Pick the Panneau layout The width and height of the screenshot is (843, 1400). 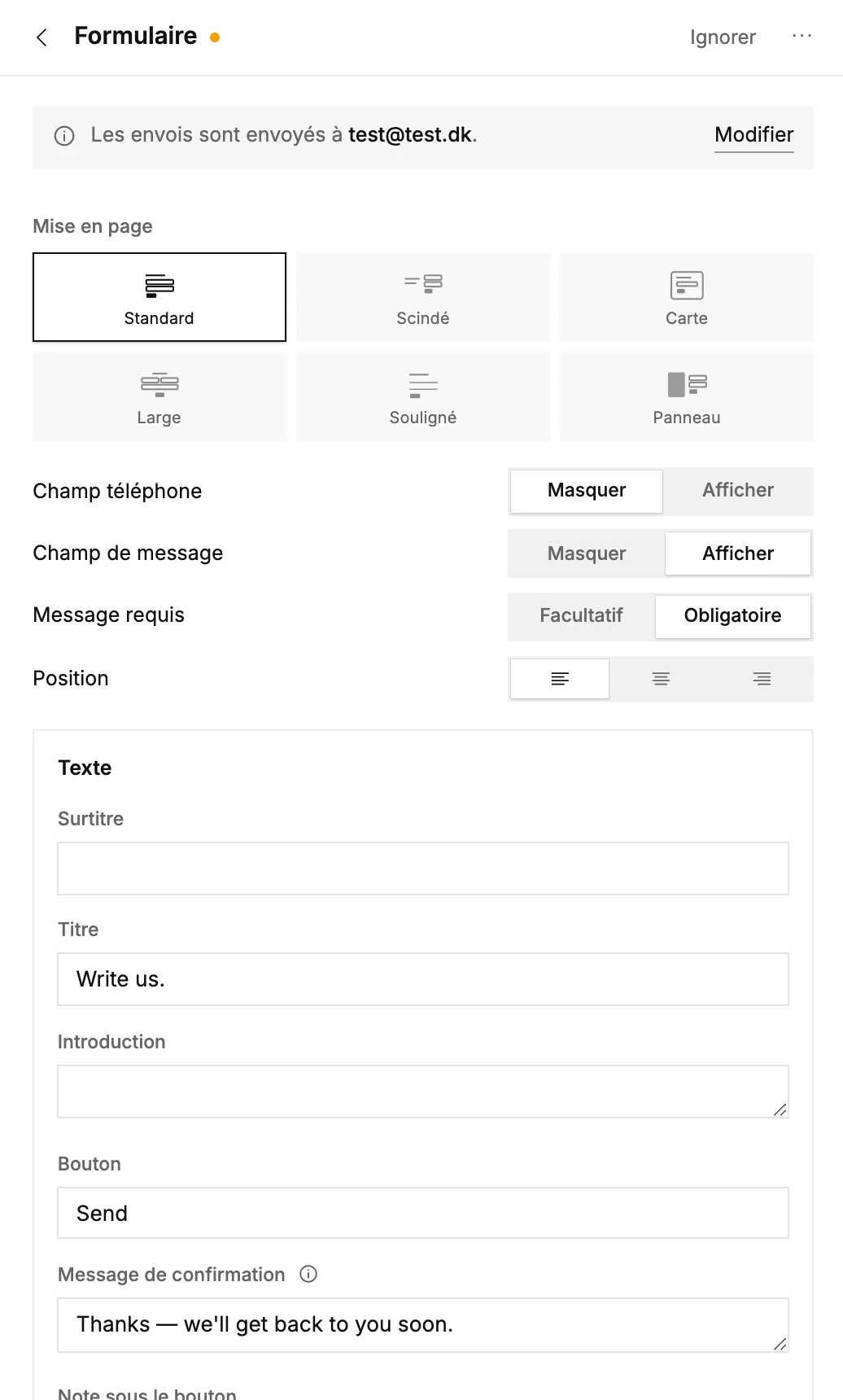(687, 396)
